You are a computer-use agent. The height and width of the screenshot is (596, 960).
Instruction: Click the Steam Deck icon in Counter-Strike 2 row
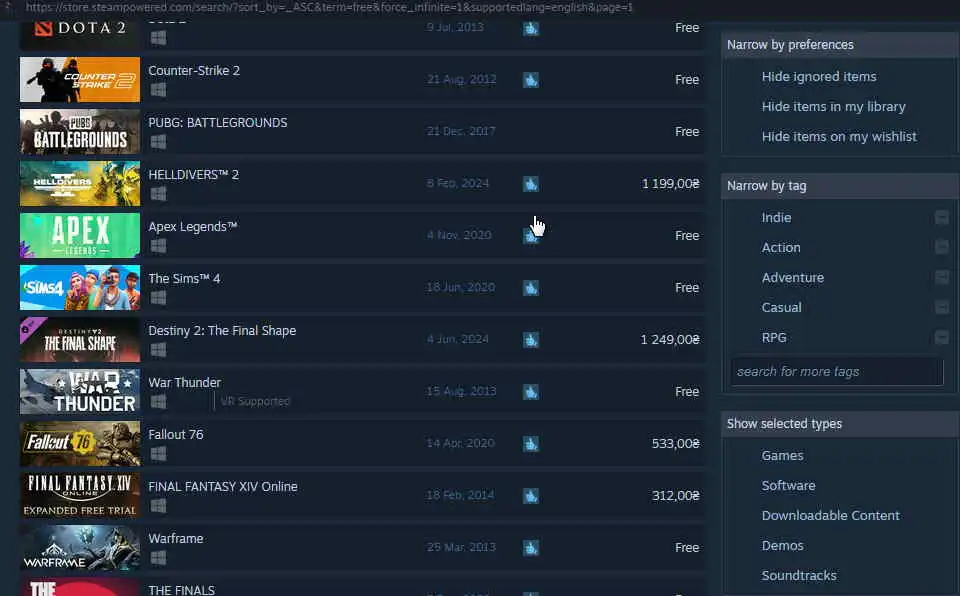click(x=531, y=80)
